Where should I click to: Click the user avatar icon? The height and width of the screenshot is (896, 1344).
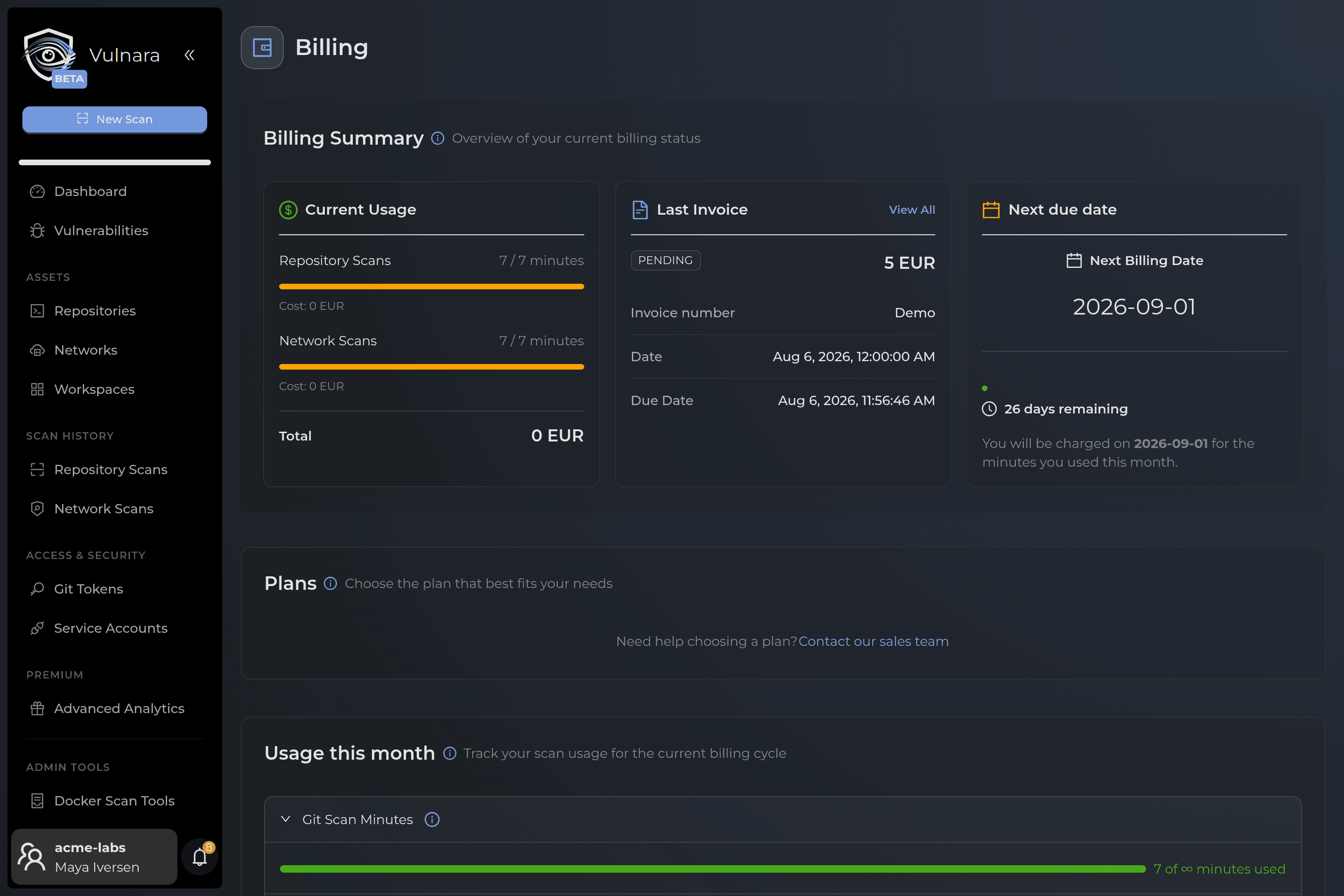[31, 857]
